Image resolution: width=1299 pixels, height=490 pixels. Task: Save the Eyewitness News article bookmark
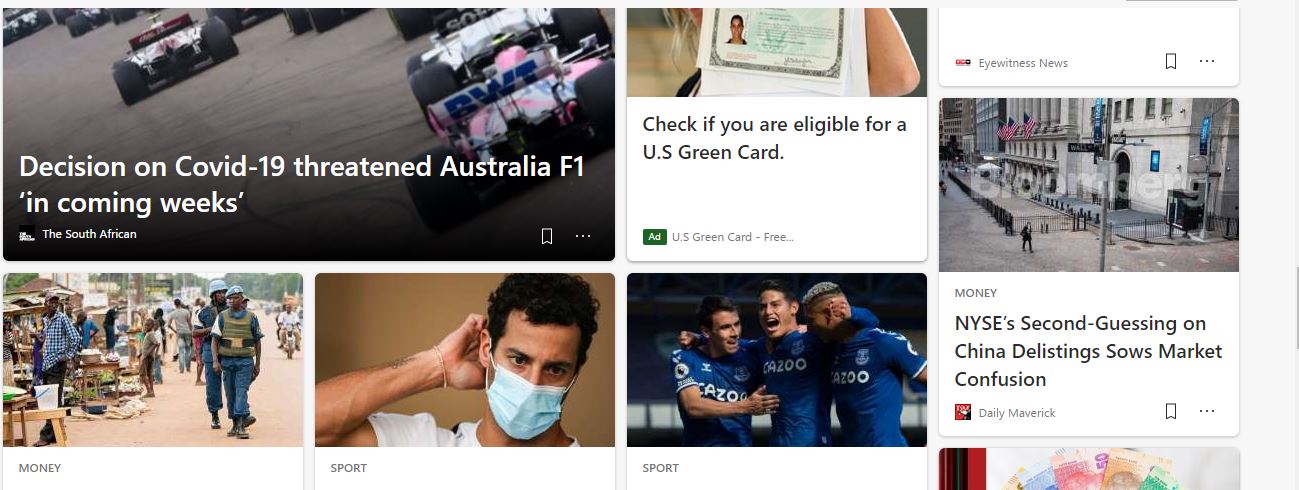1171,61
